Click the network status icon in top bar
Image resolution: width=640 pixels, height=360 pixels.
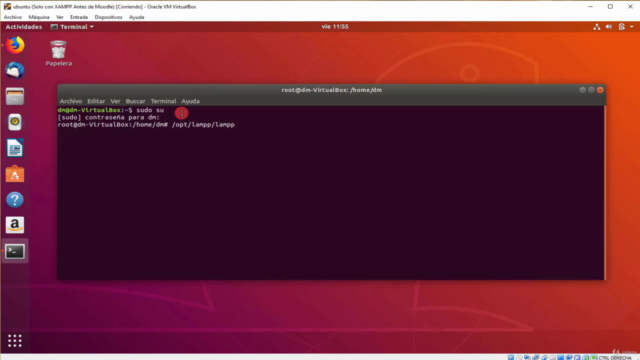coord(597,27)
